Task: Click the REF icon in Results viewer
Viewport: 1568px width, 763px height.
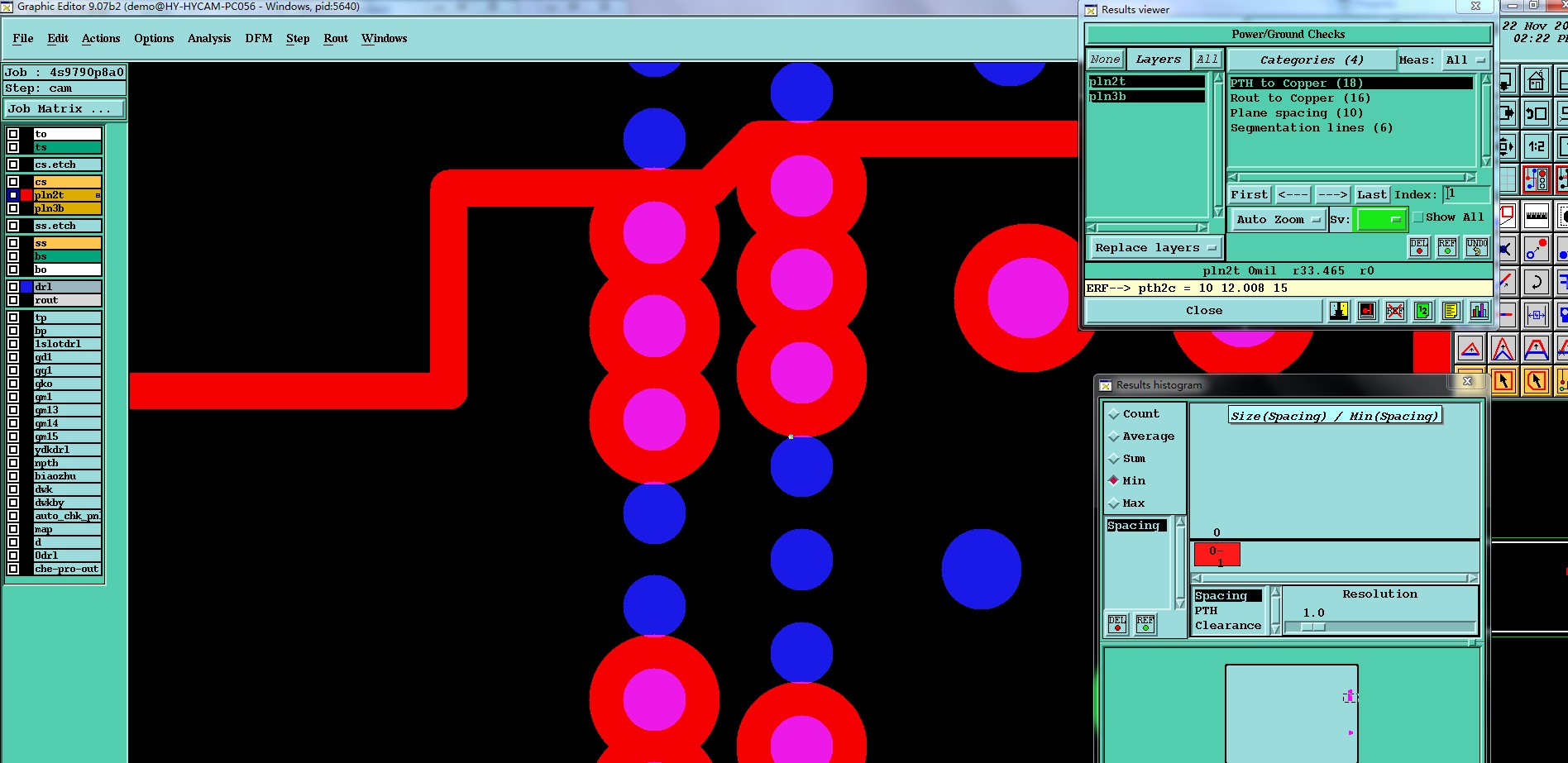Action: click(1447, 247)
